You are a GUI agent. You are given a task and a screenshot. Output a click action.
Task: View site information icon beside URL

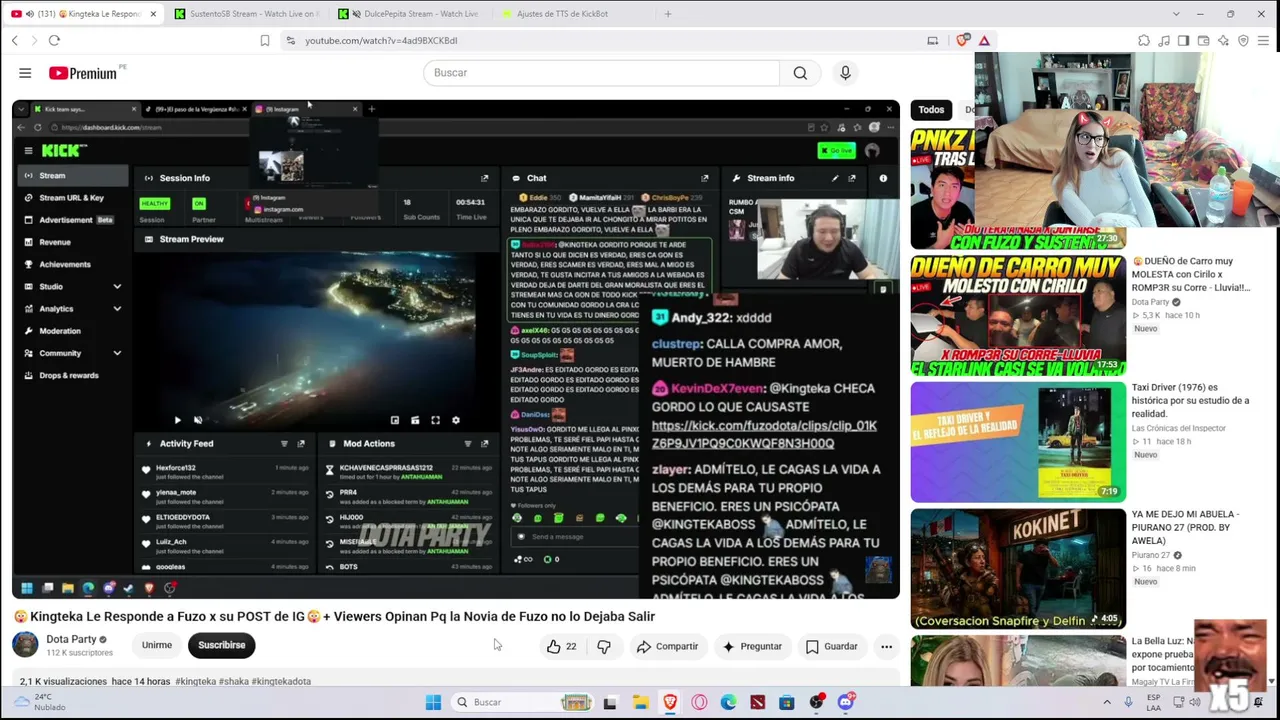(x=290, y=40)
